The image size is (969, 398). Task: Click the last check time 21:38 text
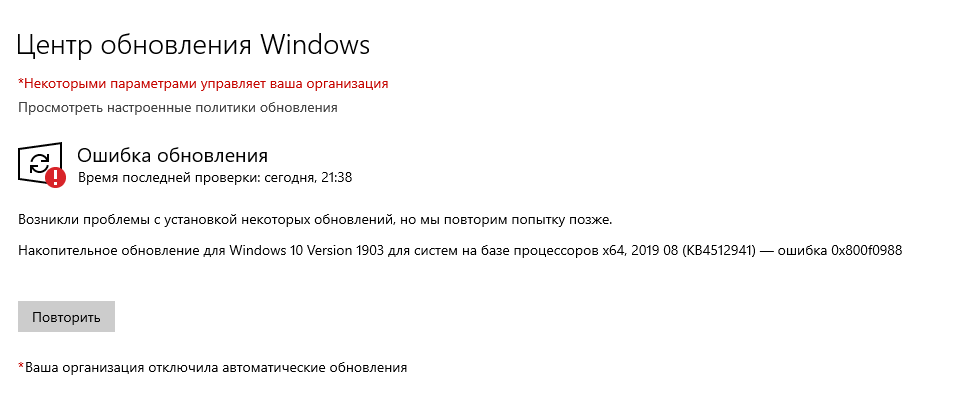337,178
